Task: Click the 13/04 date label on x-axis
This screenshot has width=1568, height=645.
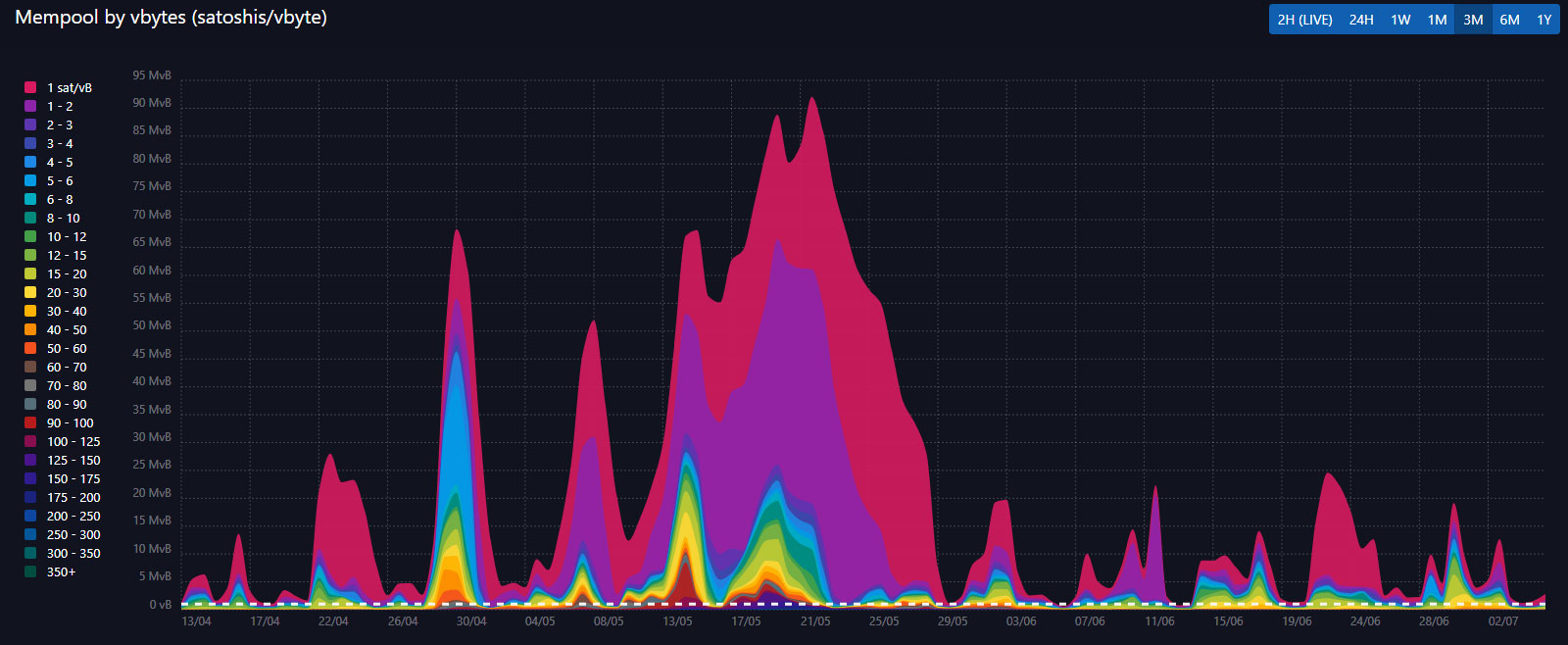Action: [x=196, y=621]
